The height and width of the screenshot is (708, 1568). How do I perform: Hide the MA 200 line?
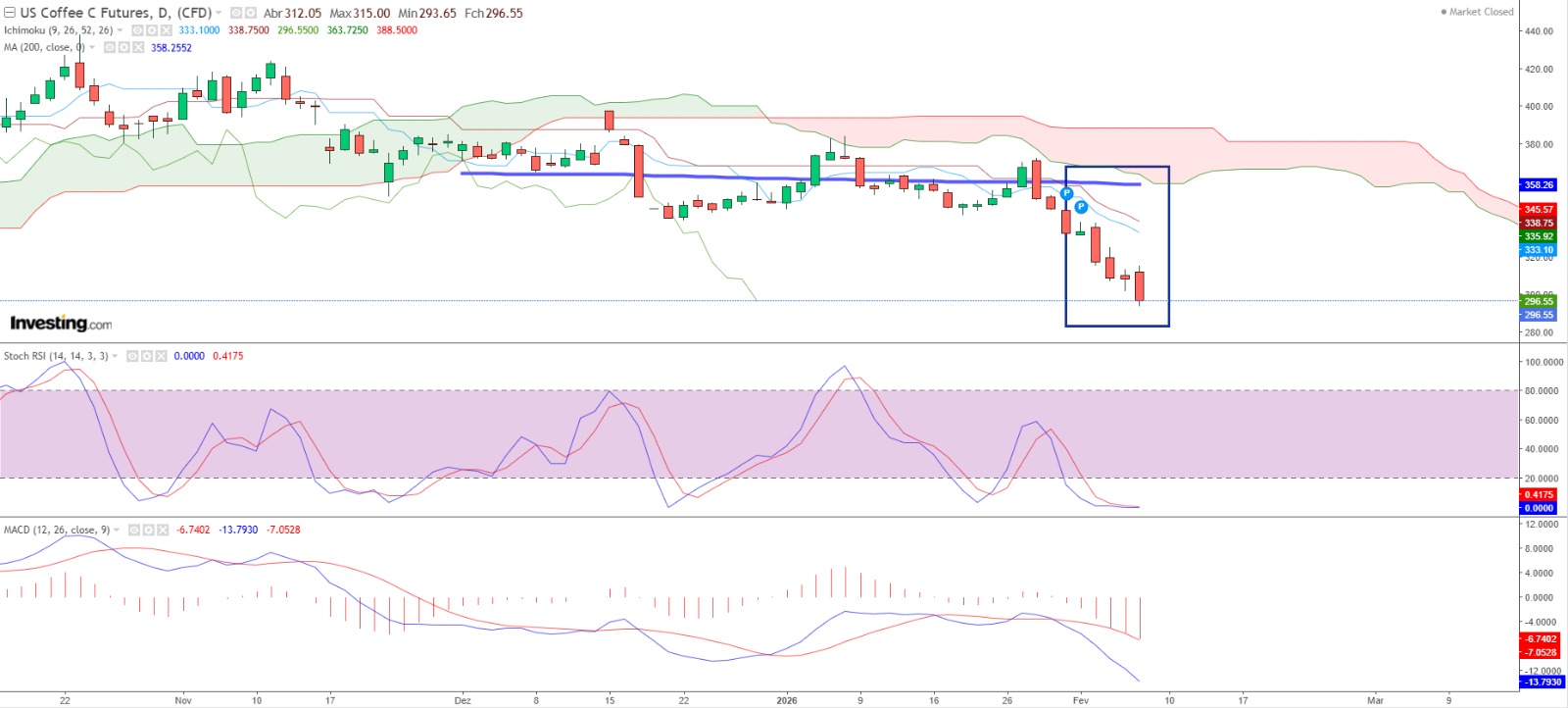pyautogui.click(x=110, y=47)
